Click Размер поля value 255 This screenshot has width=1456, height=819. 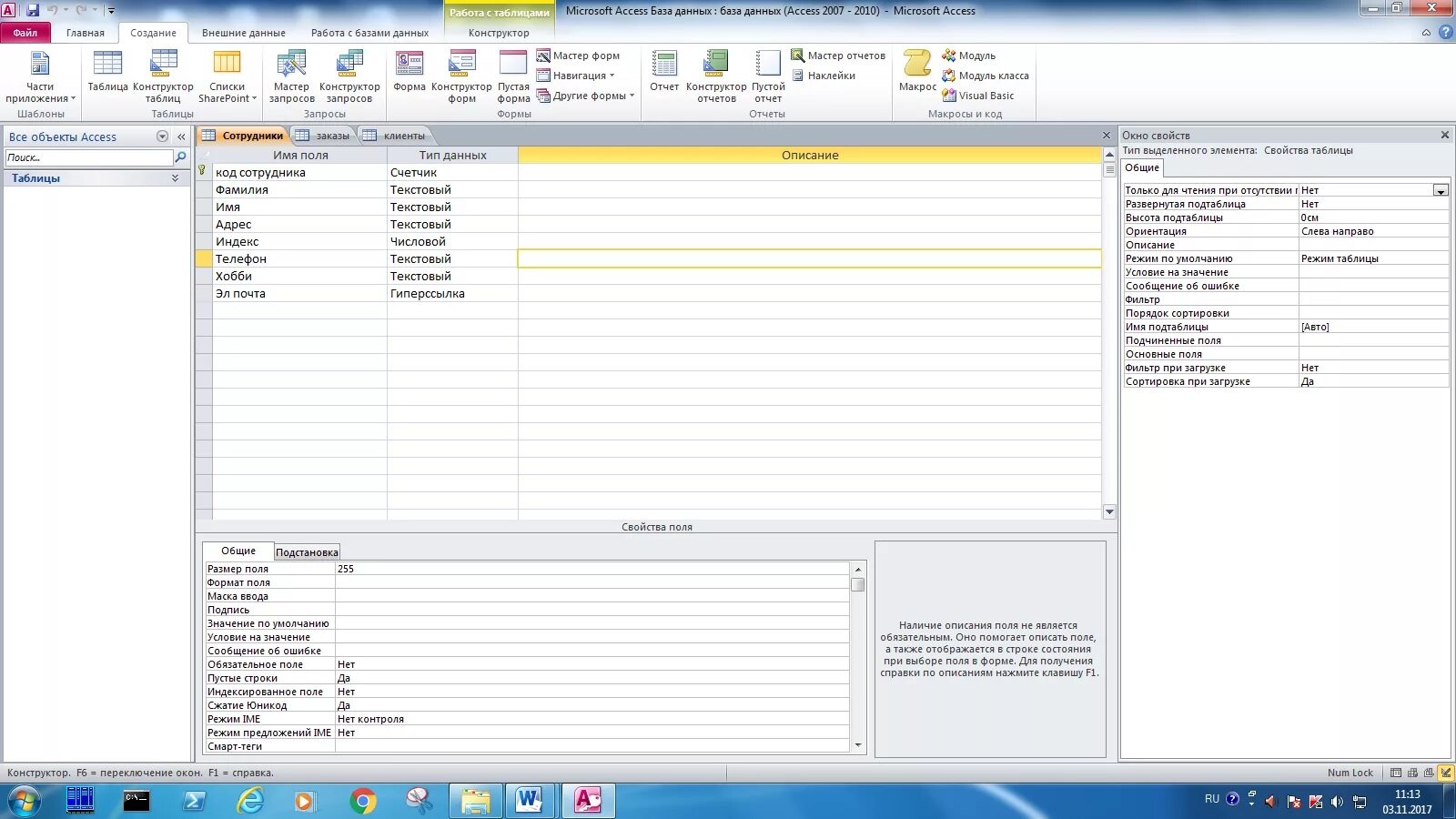[591, 569]
